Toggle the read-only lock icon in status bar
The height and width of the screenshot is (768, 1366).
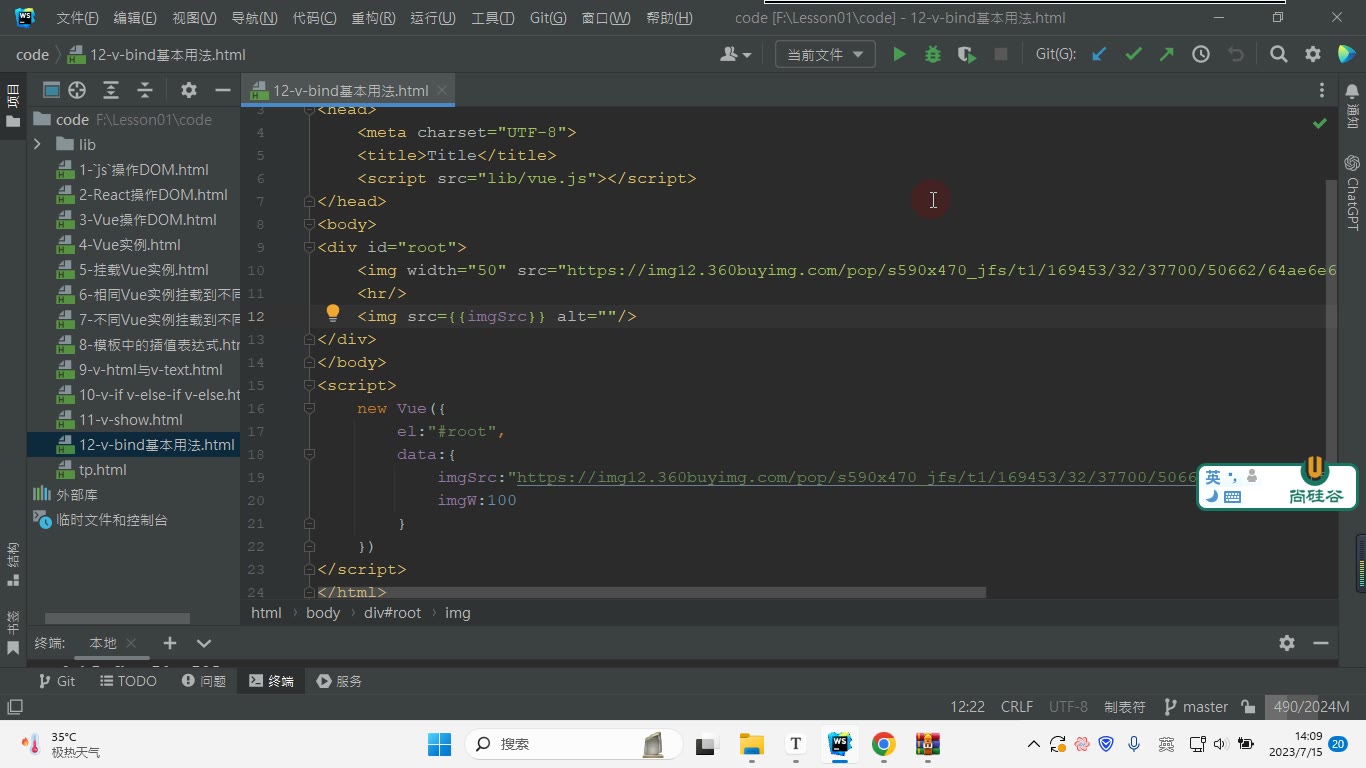click(1248, 707)
